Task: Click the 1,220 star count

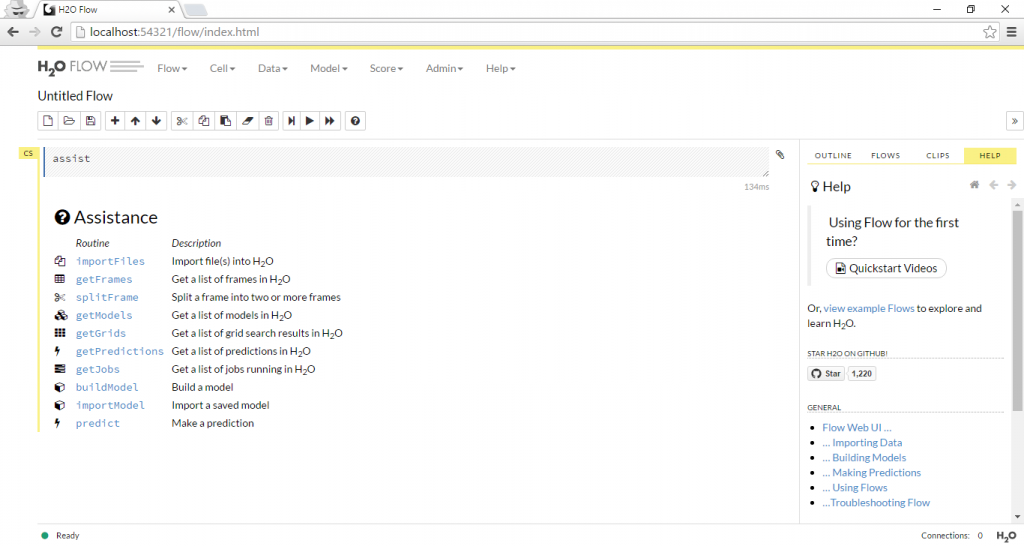Action: coord(862,374)
